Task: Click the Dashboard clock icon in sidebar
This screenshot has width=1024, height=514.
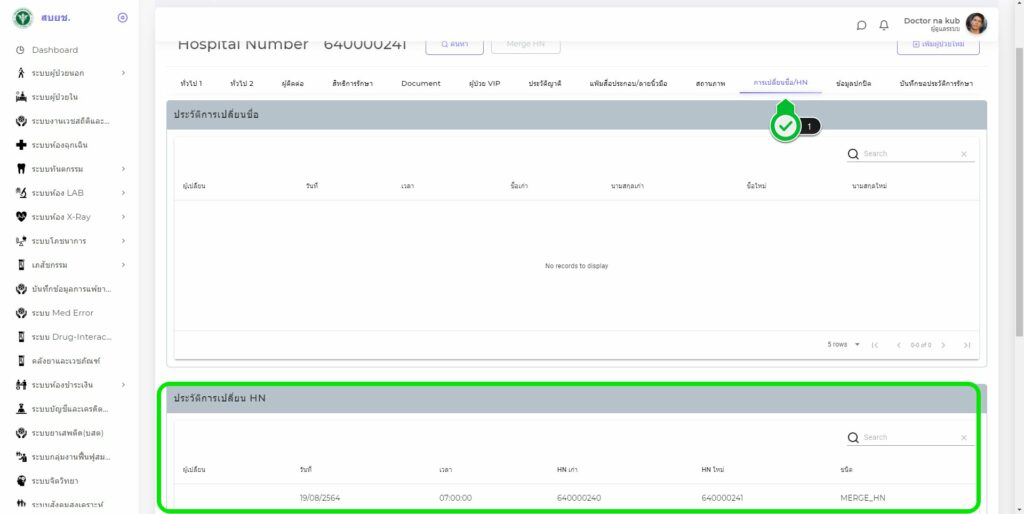Action: tap(21, 50)
